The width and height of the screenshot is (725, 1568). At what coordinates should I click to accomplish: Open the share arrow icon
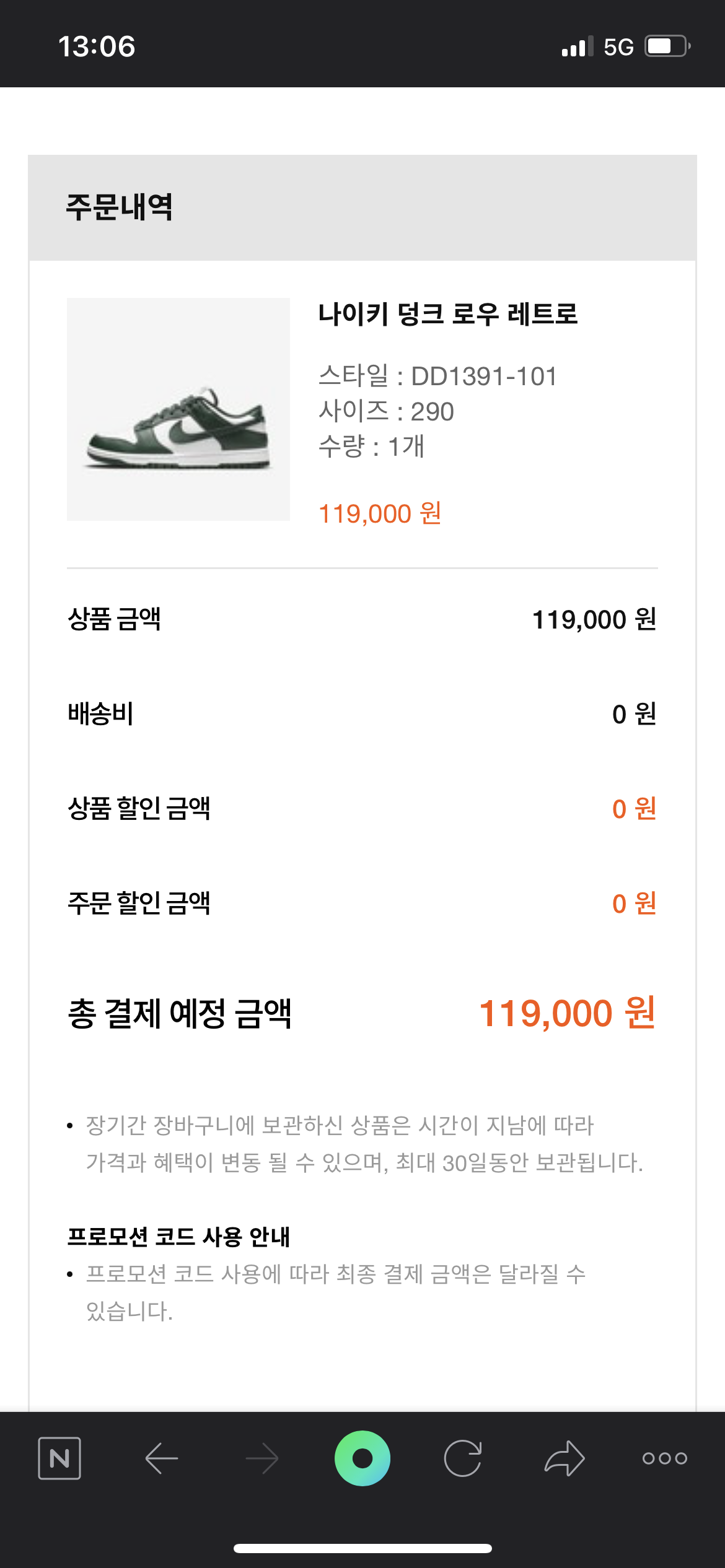[564, 1458]
